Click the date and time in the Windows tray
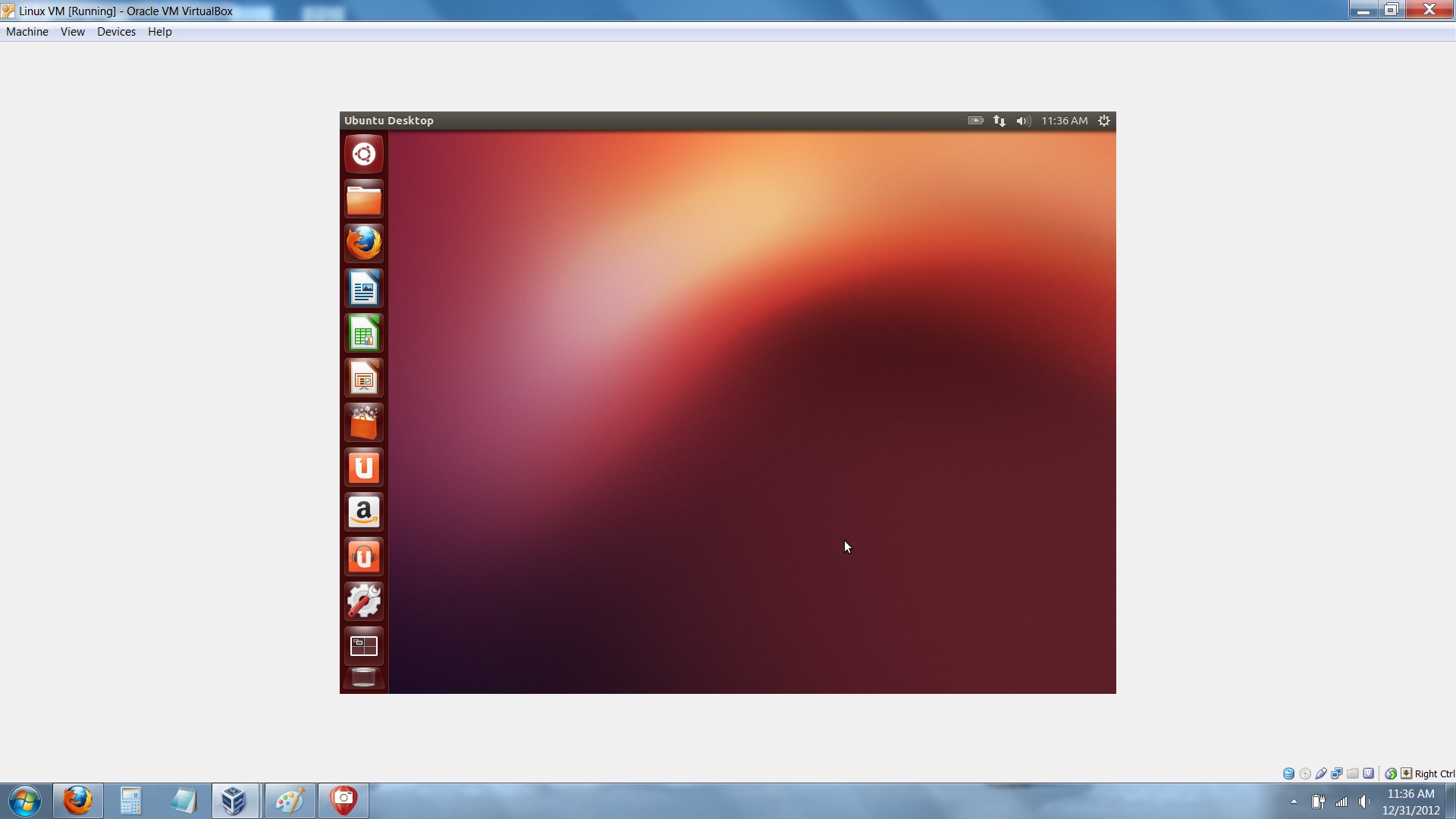 tap(1410, 801)
